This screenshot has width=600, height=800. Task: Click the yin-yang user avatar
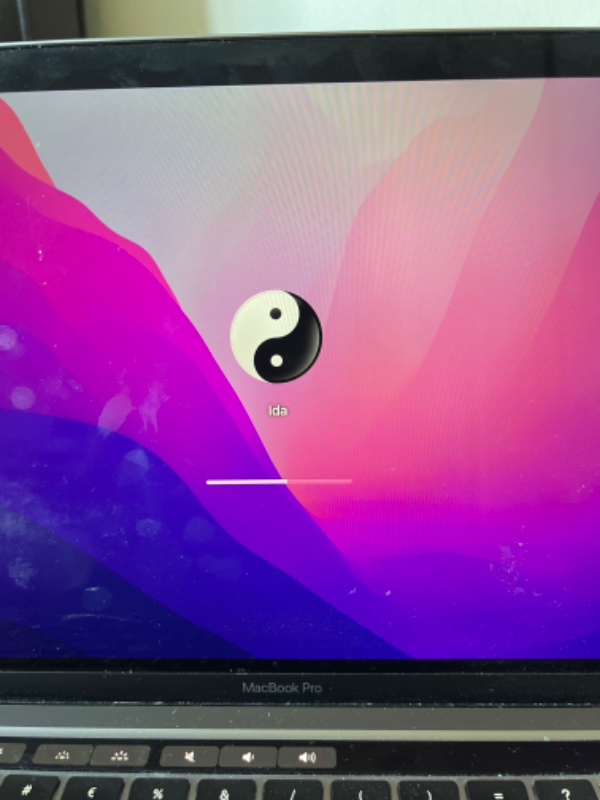pos(276,337)
